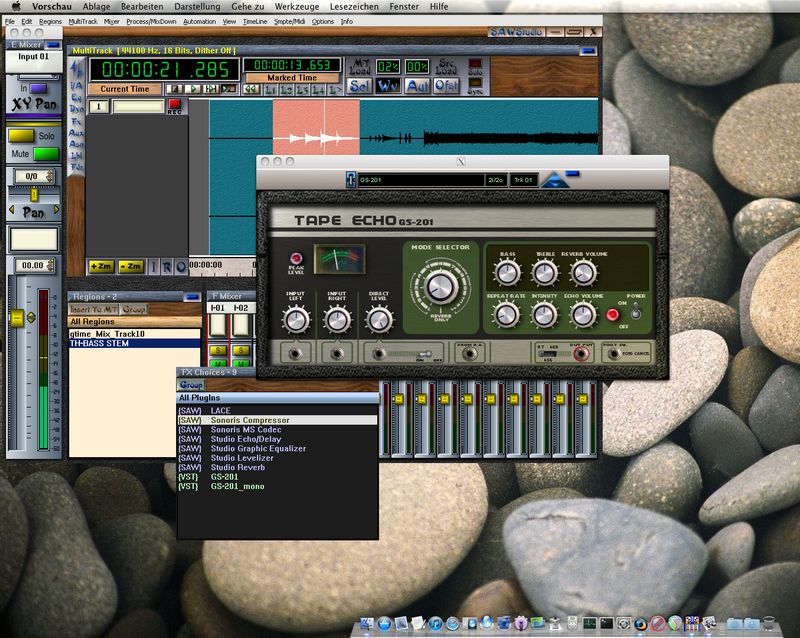Select the TH-BASS STEM region
The image size is (800, 638).
click(x=135, y=343)
